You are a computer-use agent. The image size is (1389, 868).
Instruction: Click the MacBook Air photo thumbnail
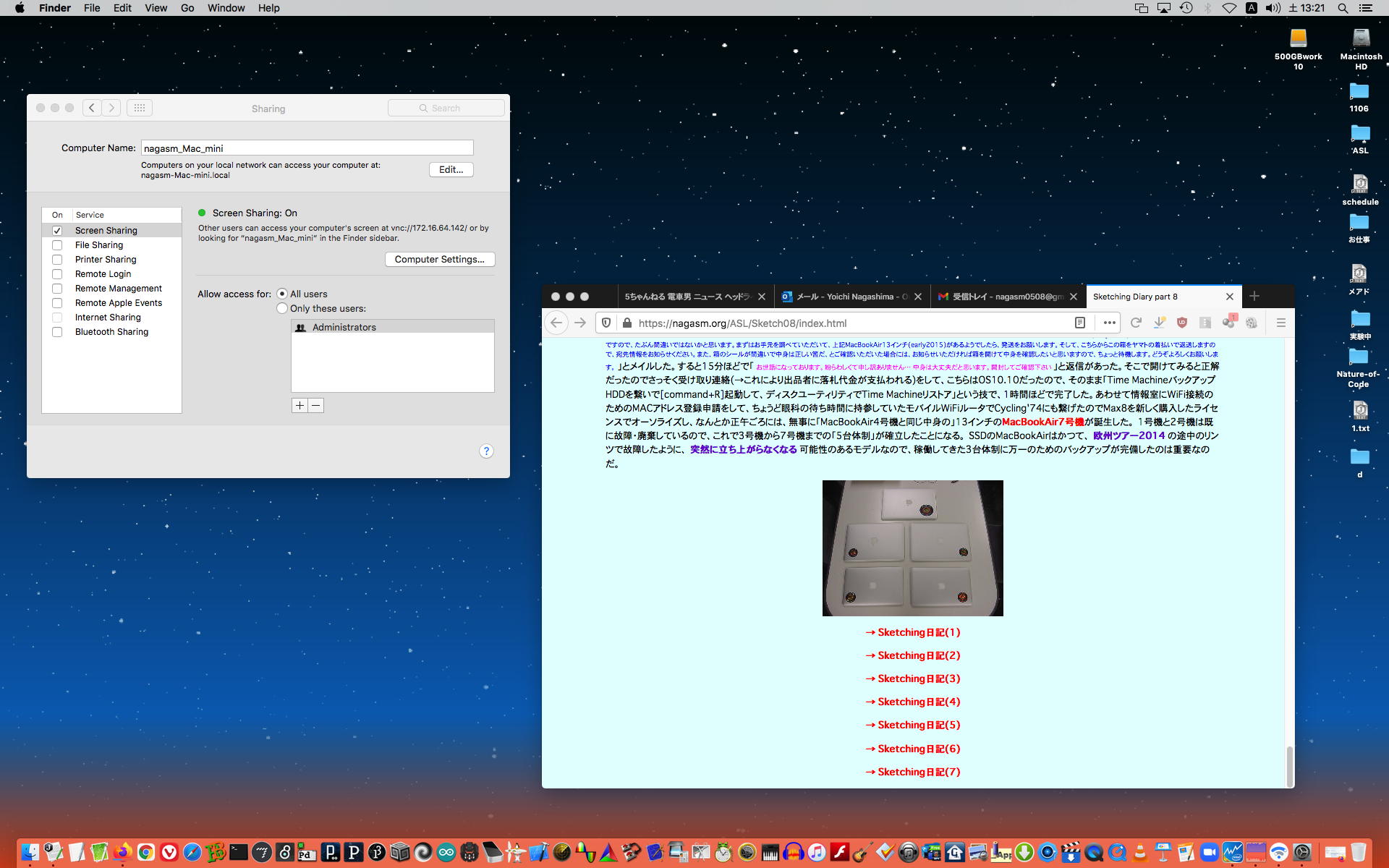[x=912, y=548]
